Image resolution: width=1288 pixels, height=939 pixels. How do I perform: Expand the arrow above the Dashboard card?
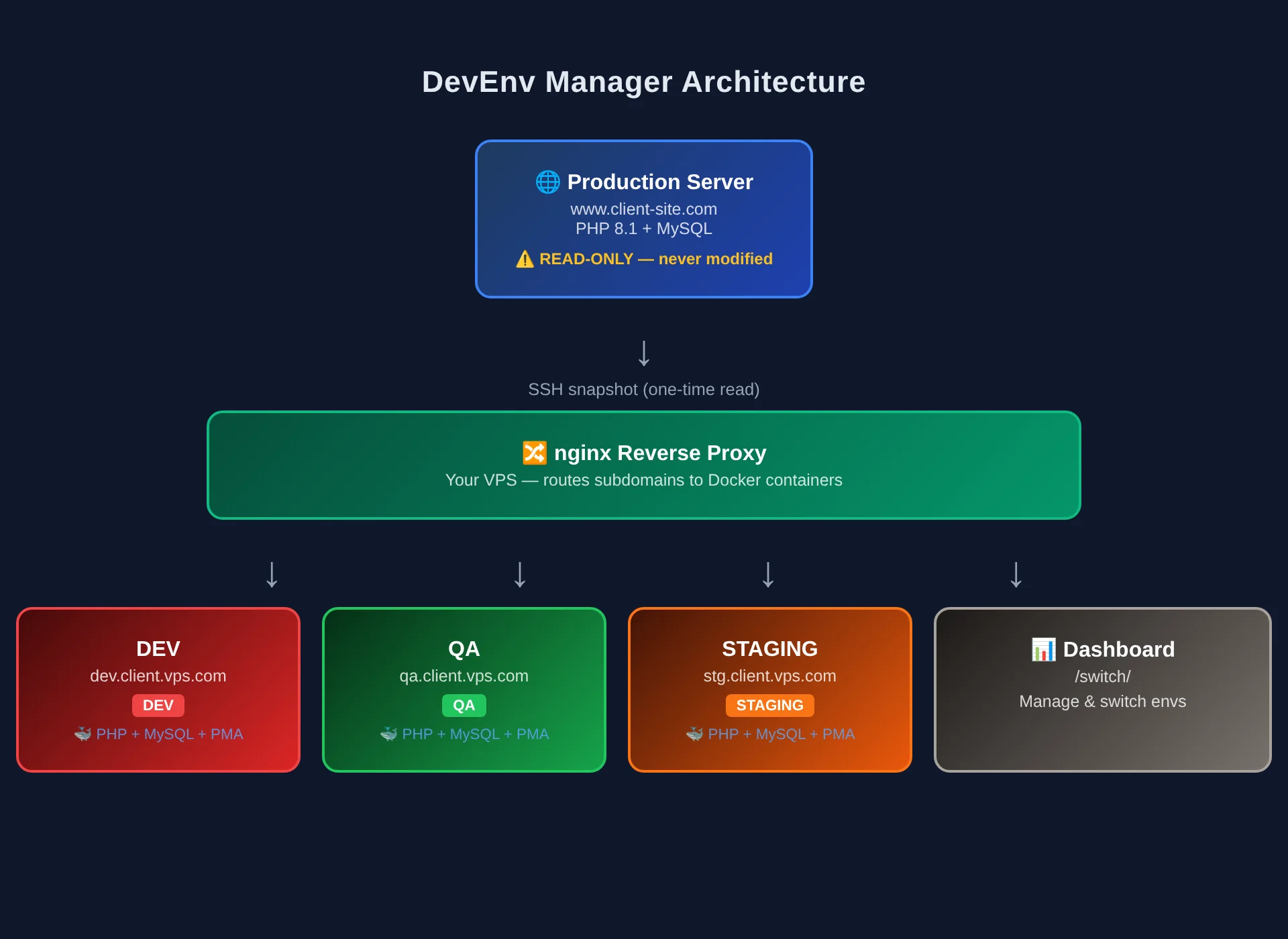coord(1016,575)
